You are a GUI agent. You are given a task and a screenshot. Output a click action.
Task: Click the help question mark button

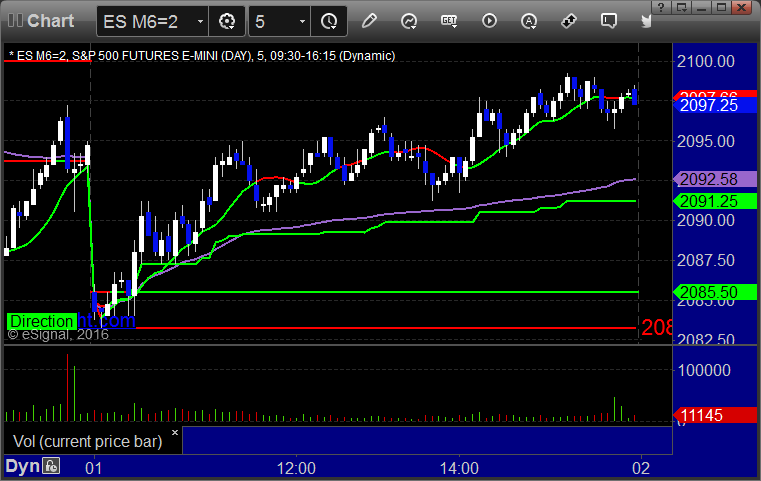coord(661,7)
